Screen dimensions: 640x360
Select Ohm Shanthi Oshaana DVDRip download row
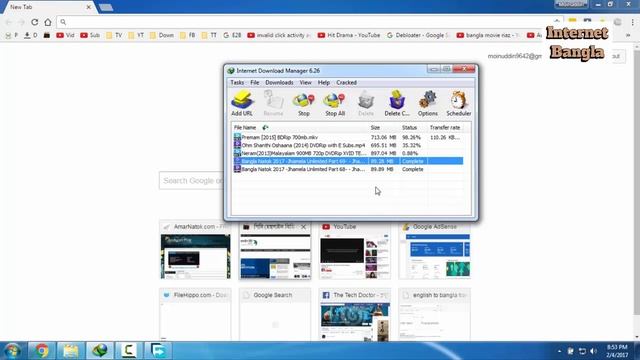(x=348, y=145)
